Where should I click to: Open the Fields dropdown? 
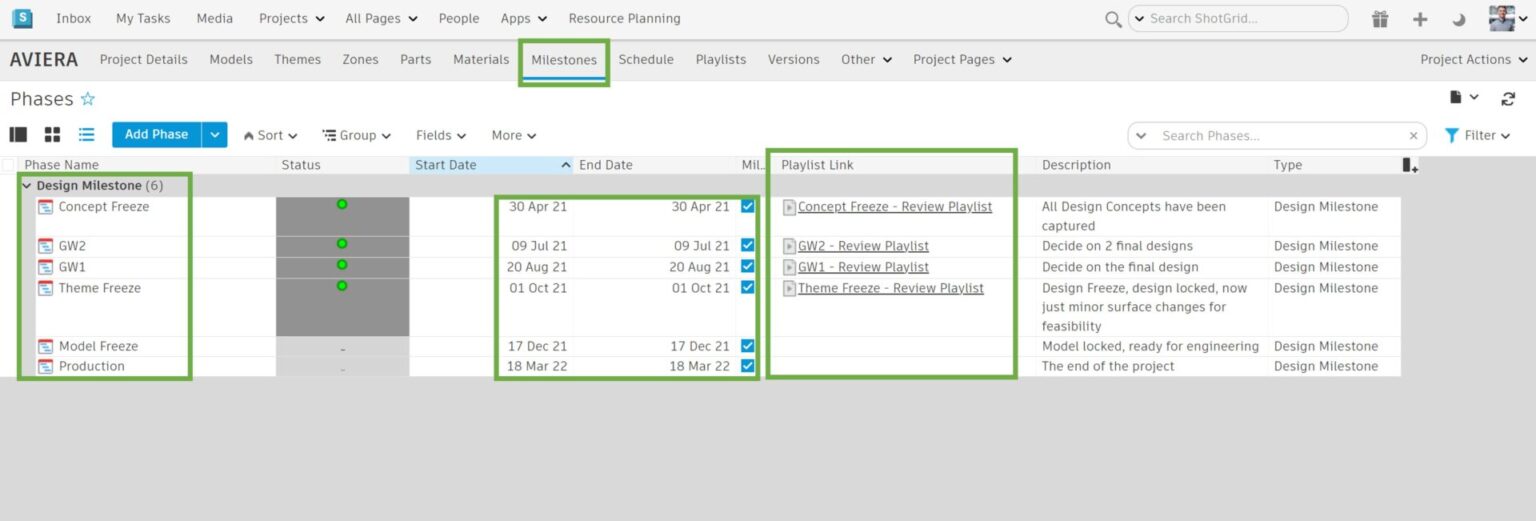pyautogui.click(x=441, y=135)
